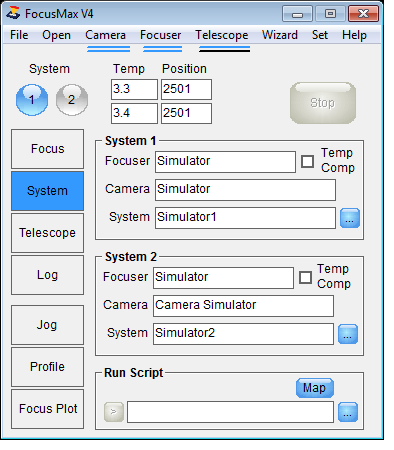
Task: Browse for a script with ellipsis button
Action: tap(348, 412)
